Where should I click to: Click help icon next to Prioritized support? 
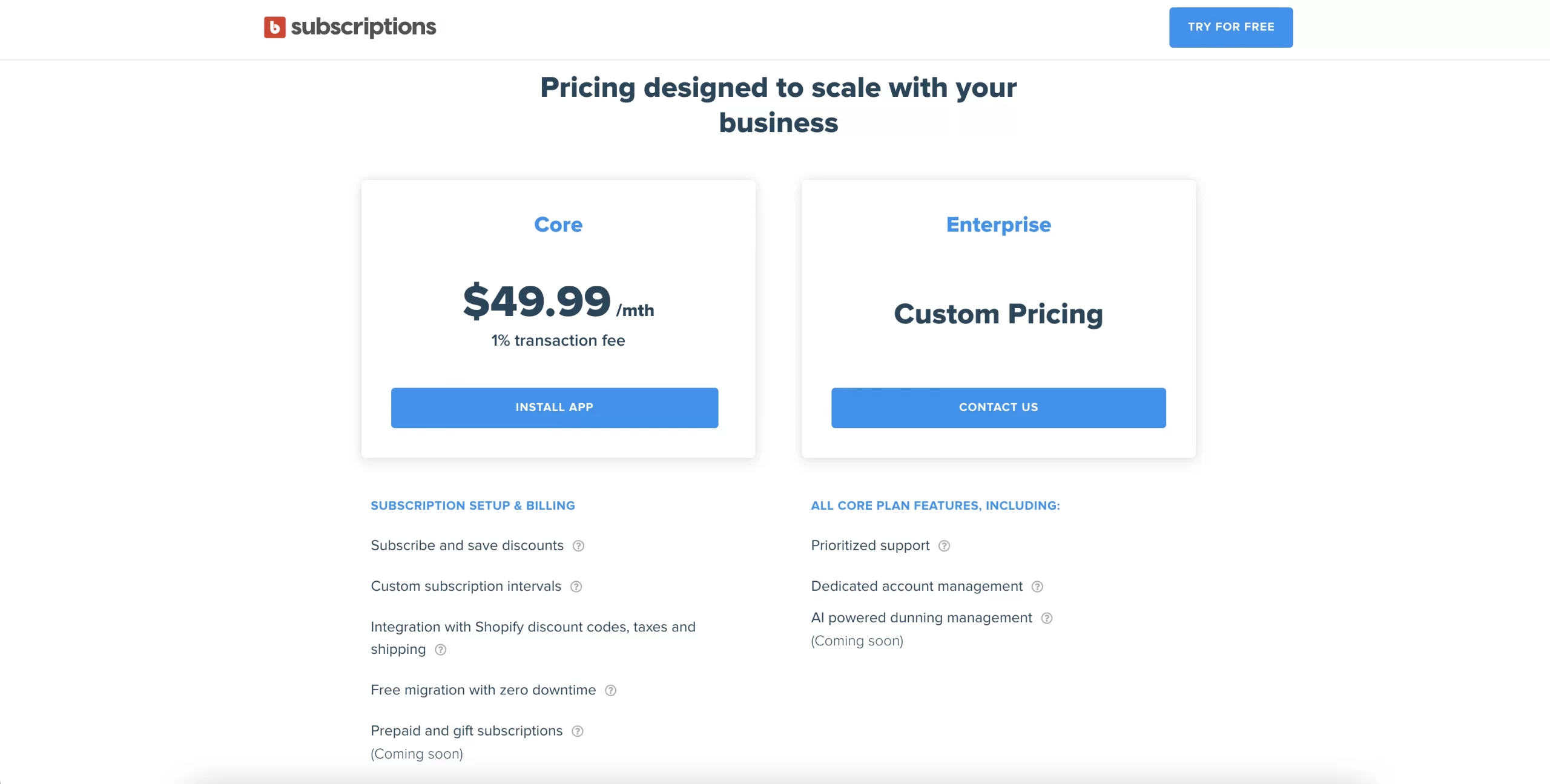944,546
